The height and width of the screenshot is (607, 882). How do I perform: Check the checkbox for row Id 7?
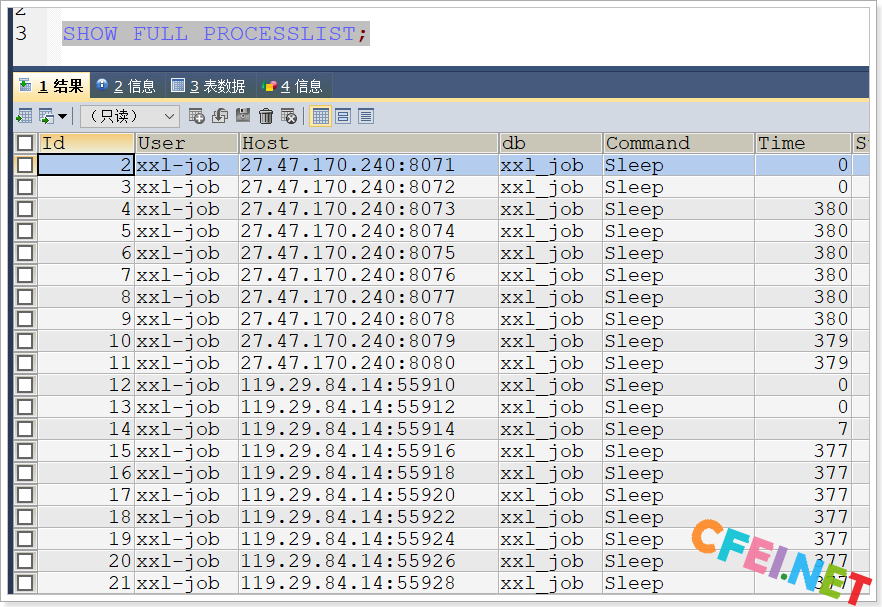click(x=25, y=275)
